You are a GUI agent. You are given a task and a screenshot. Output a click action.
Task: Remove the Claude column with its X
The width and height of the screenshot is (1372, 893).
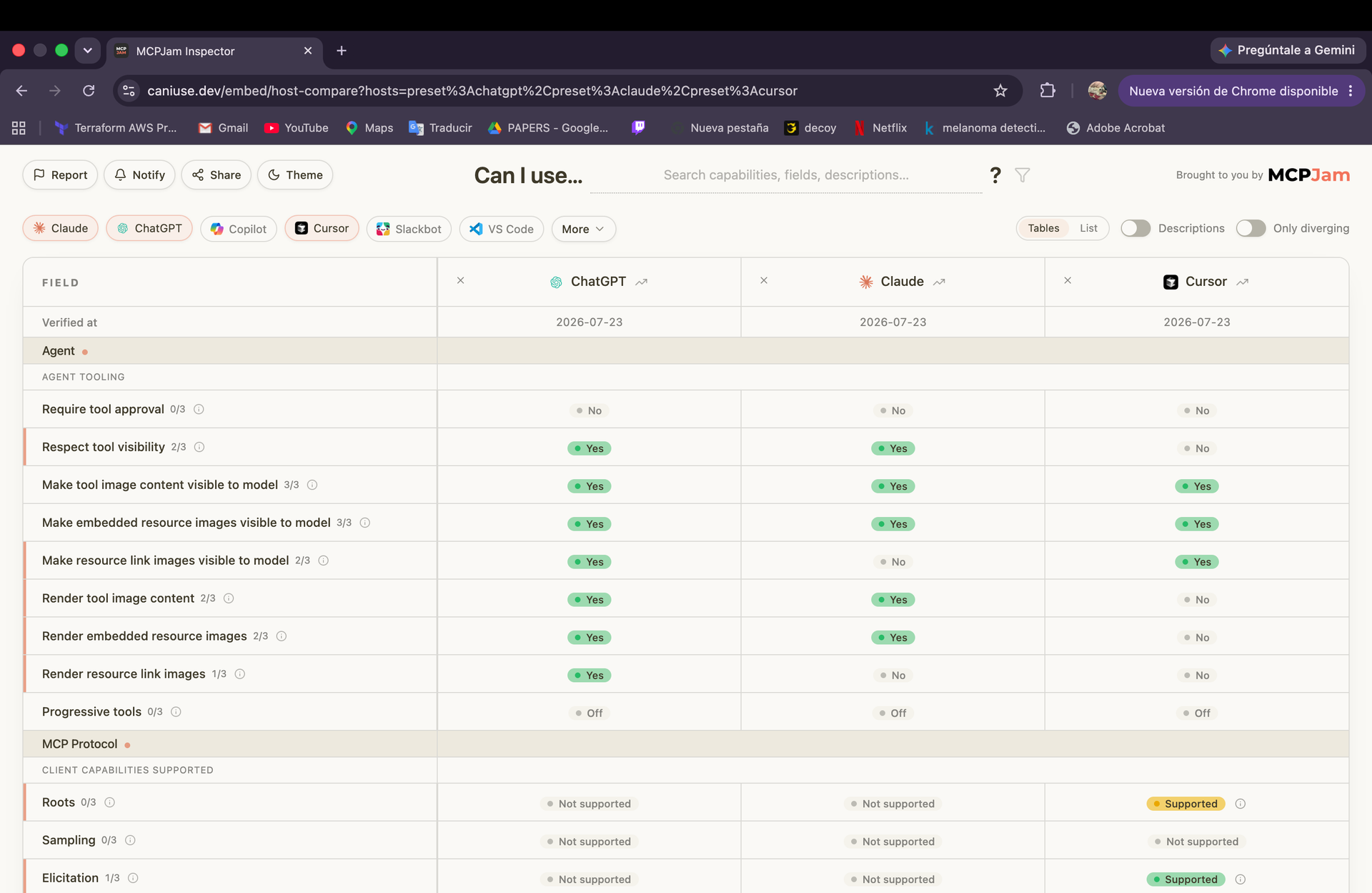(764, 280)
